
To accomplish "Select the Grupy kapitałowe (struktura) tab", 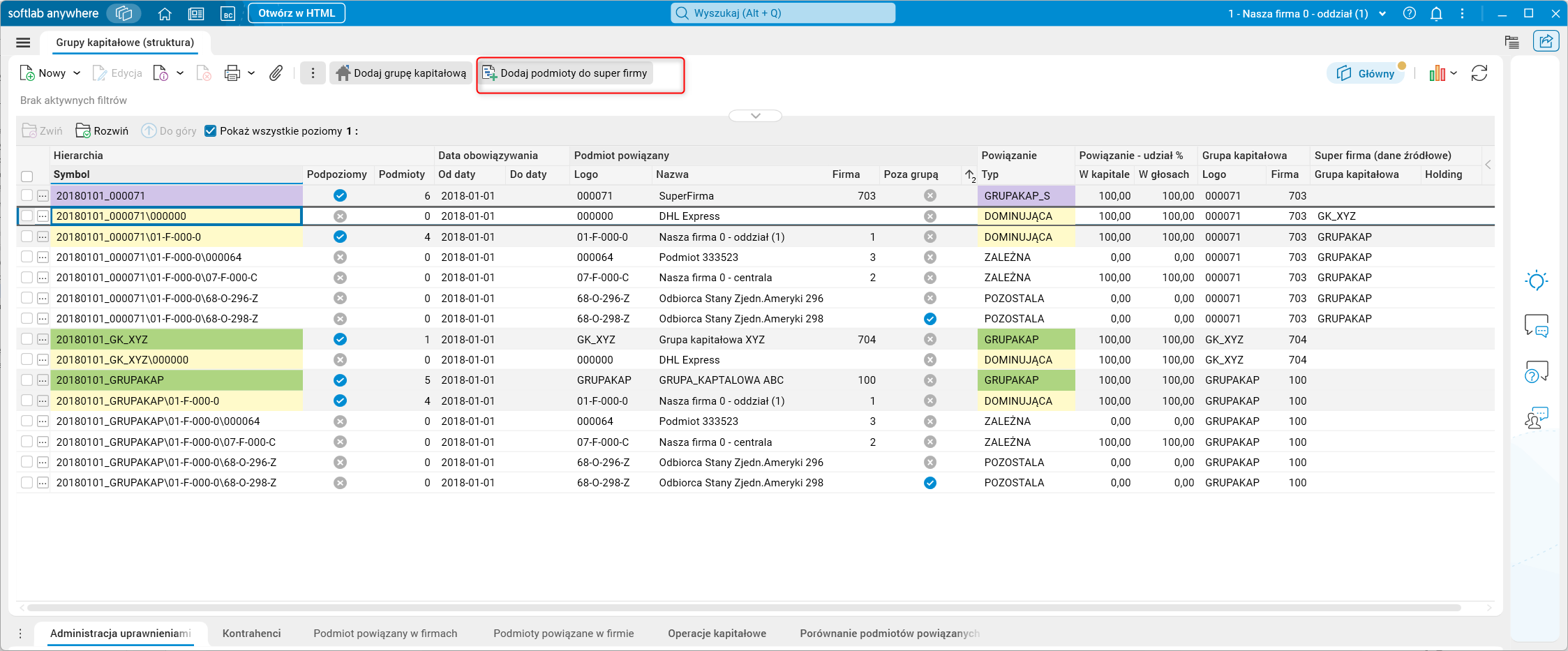I will point(125,43).
